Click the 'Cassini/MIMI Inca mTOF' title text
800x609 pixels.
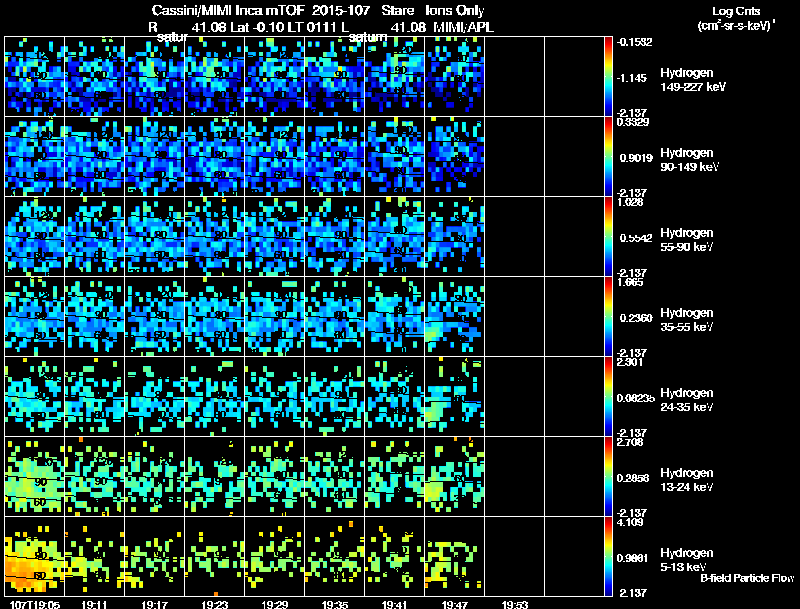click(228, 10)
